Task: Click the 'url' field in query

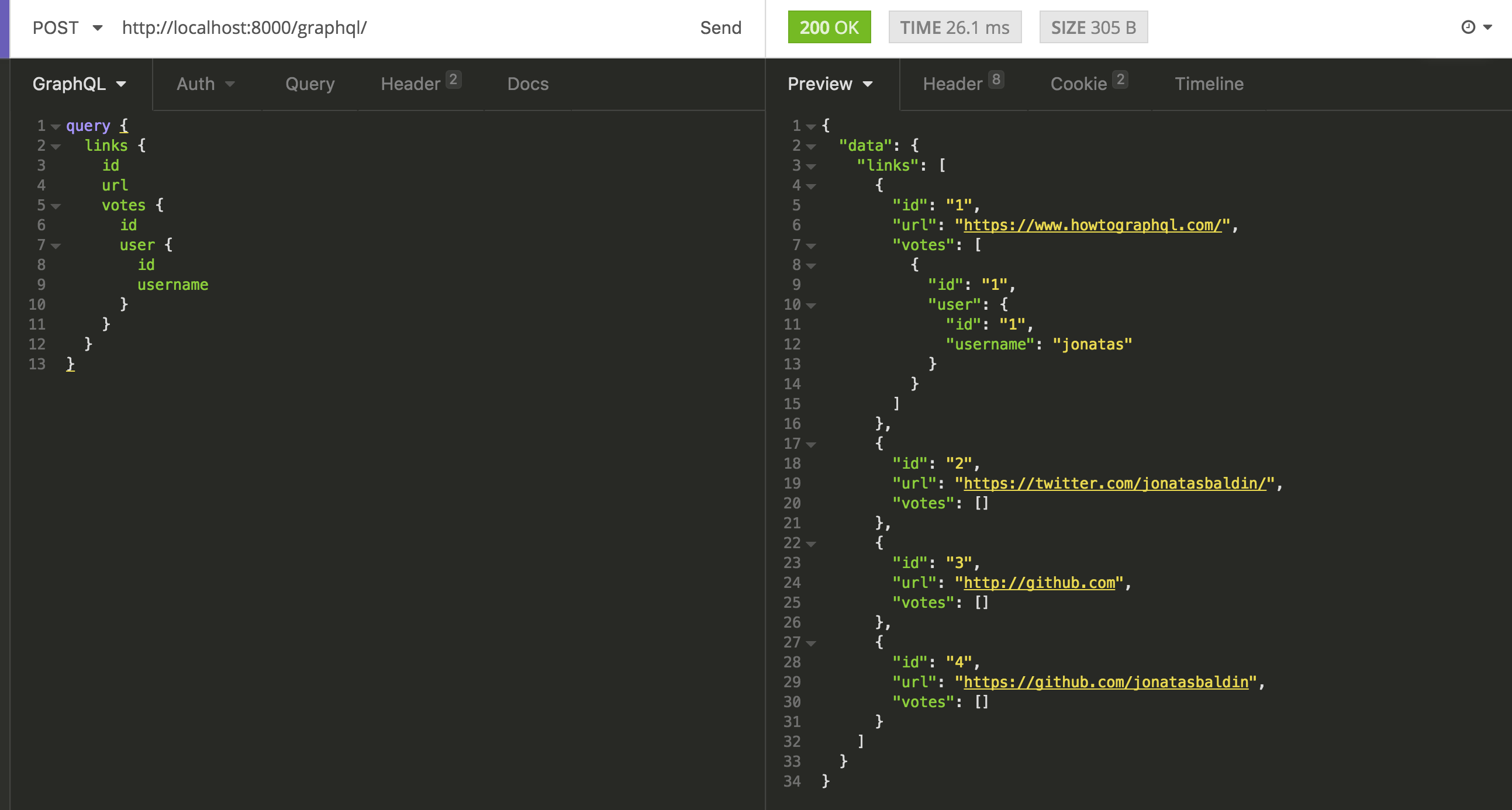Action: click(115, 185)
